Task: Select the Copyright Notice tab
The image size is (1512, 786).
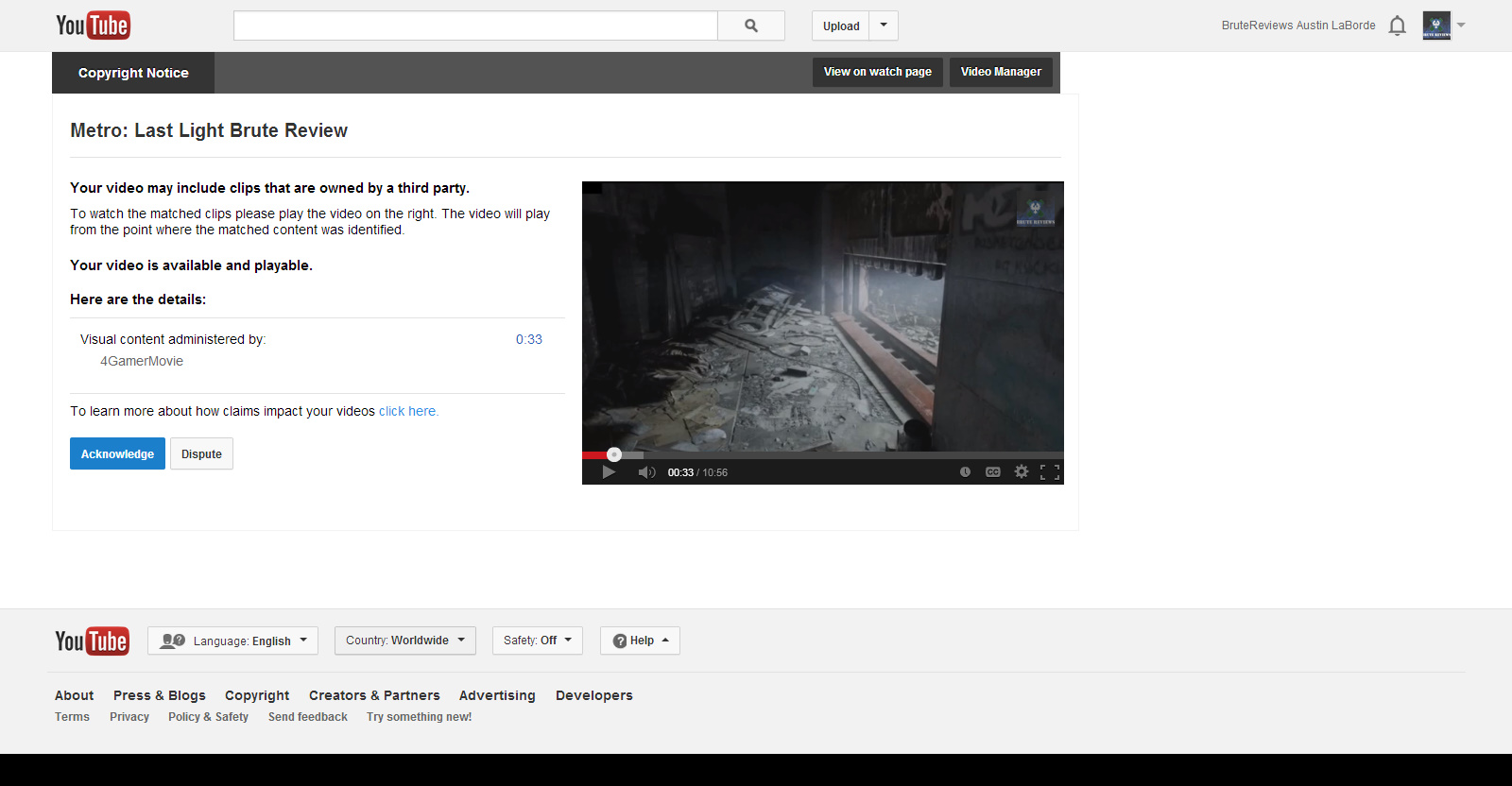Action: 133,73
